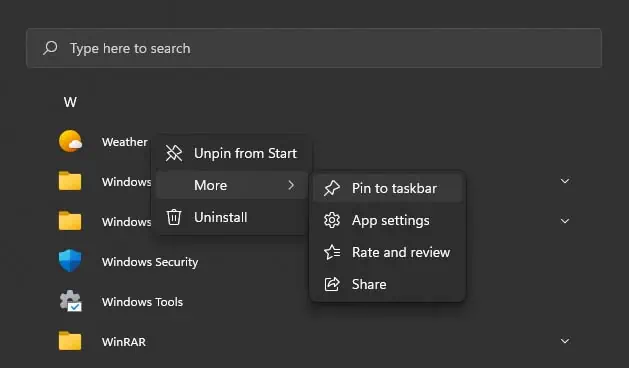Choose Rate and review
The height and width of the screenshot is (368, 629).
tap(388, 252)
